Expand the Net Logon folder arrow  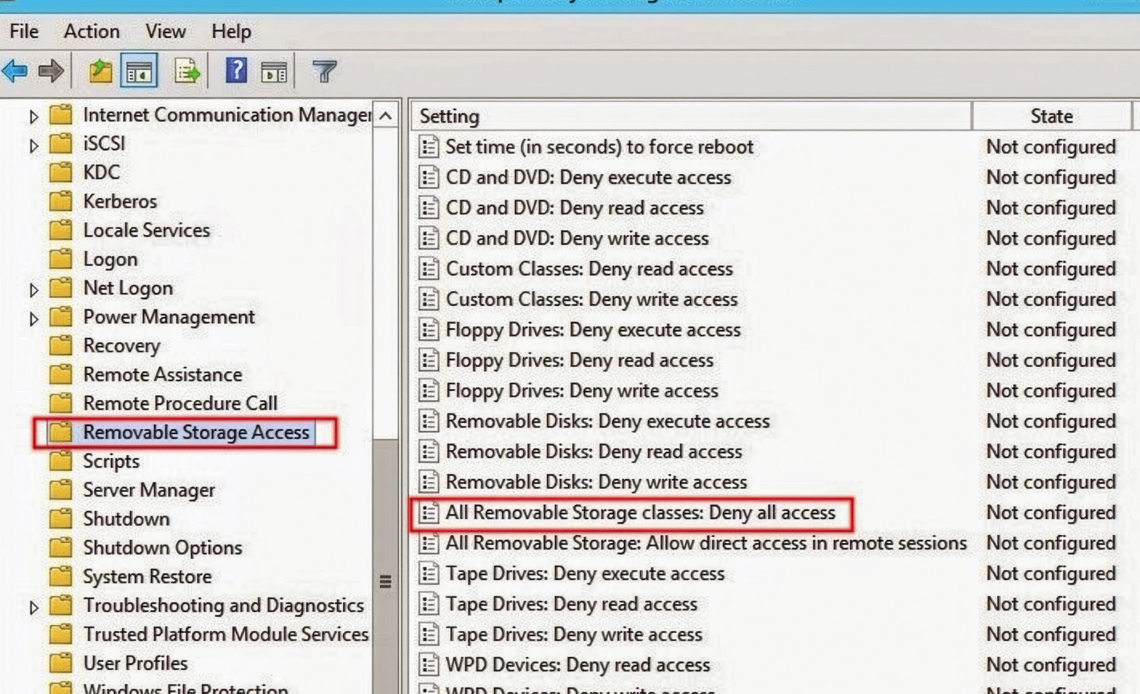[34, 290]
